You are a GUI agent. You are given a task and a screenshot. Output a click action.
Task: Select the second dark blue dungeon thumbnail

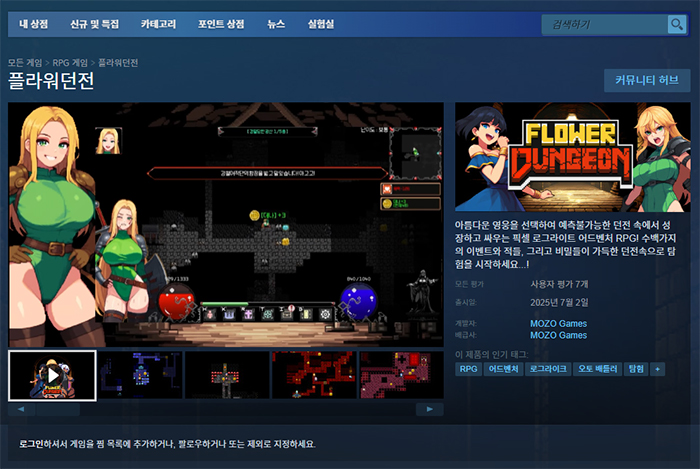click(x=140, y=375)
